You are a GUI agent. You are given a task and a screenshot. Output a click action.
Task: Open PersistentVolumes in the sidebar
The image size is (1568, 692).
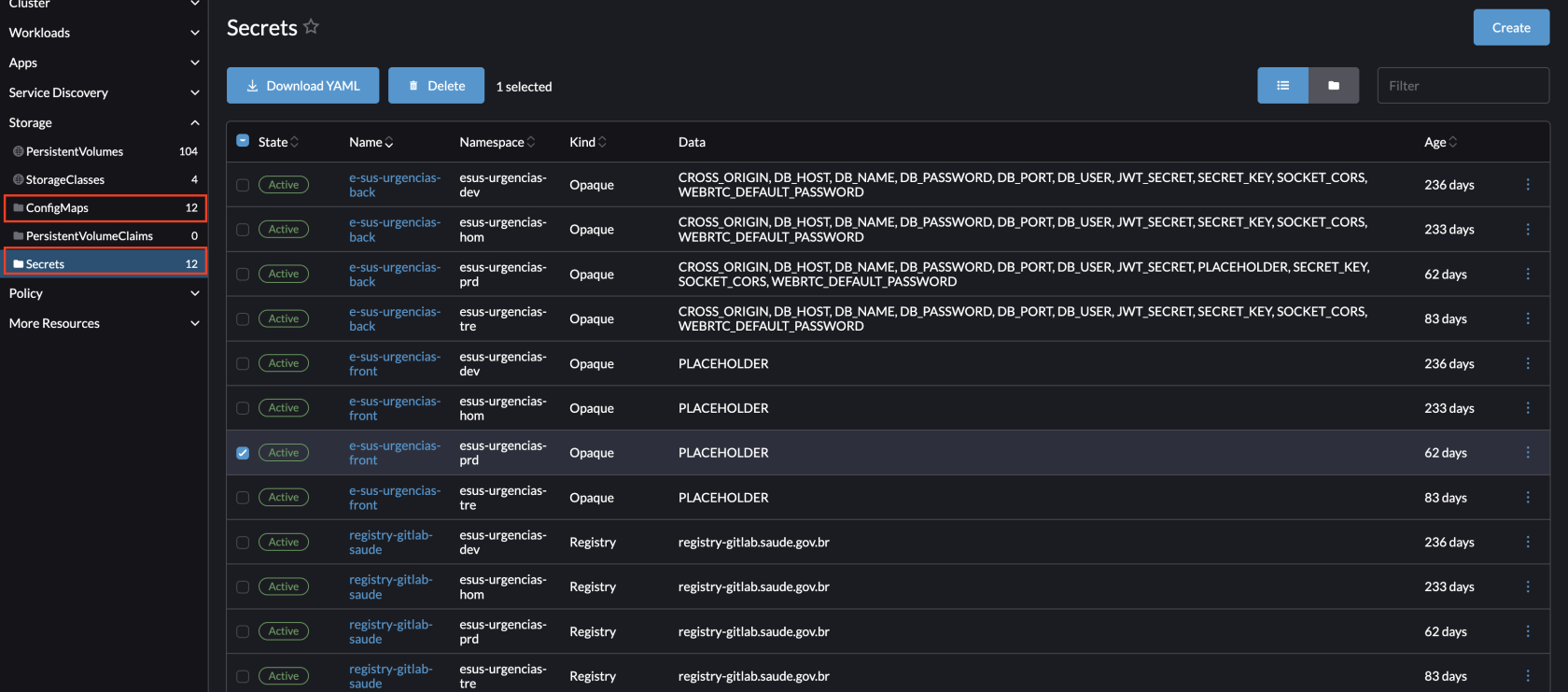75,151
